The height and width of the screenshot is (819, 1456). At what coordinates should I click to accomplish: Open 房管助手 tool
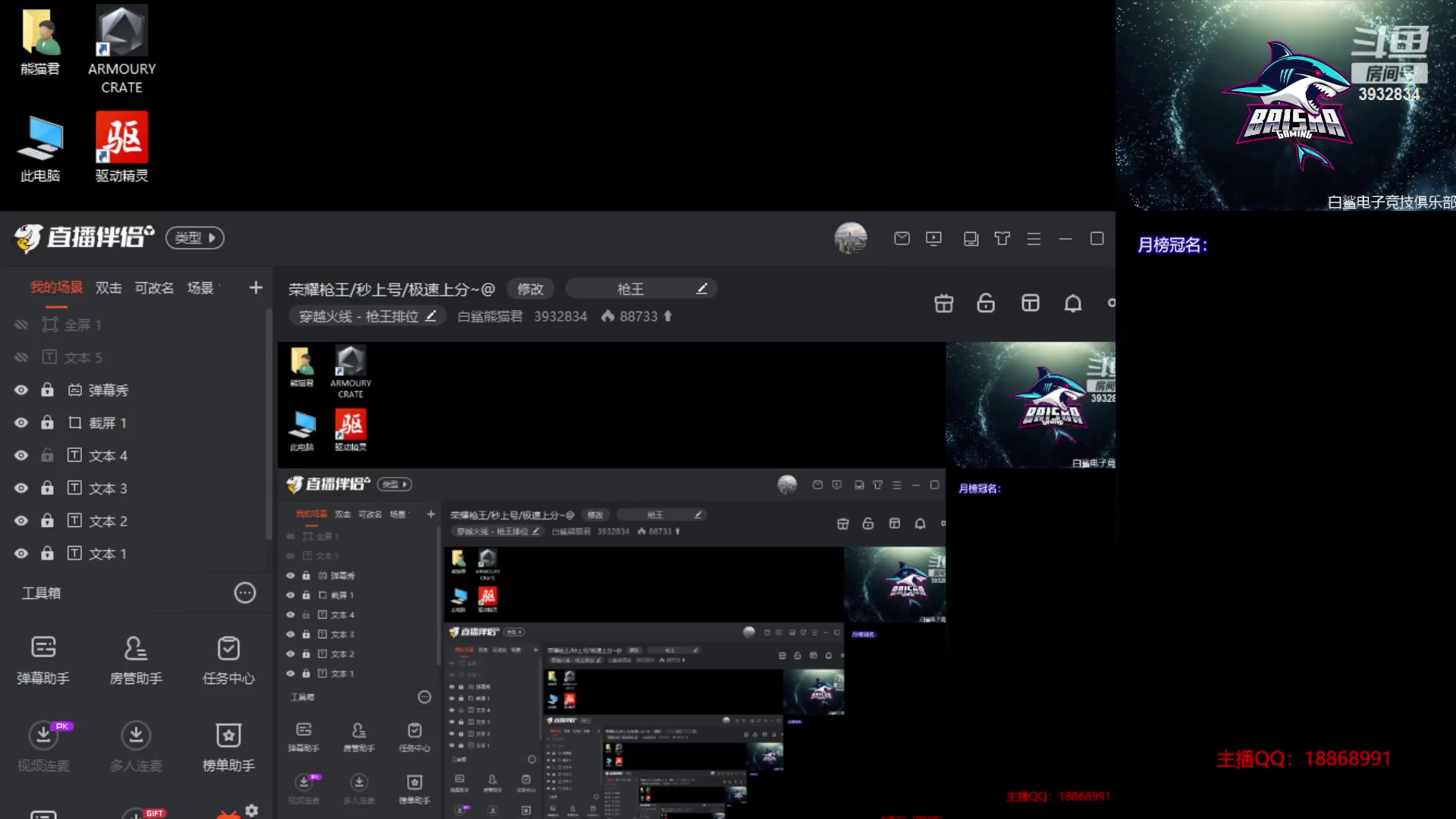coord(136,661)
